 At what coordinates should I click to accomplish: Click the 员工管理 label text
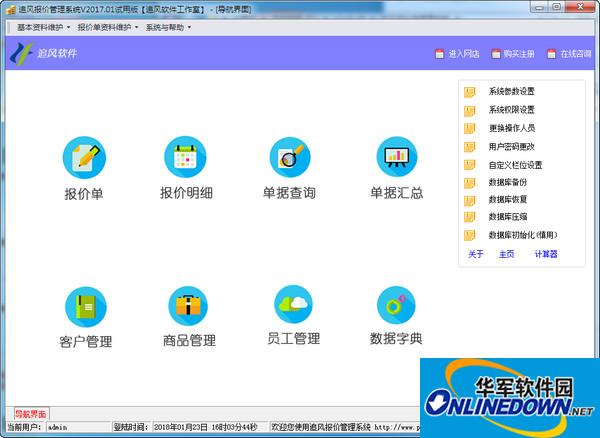click(293, 339)
